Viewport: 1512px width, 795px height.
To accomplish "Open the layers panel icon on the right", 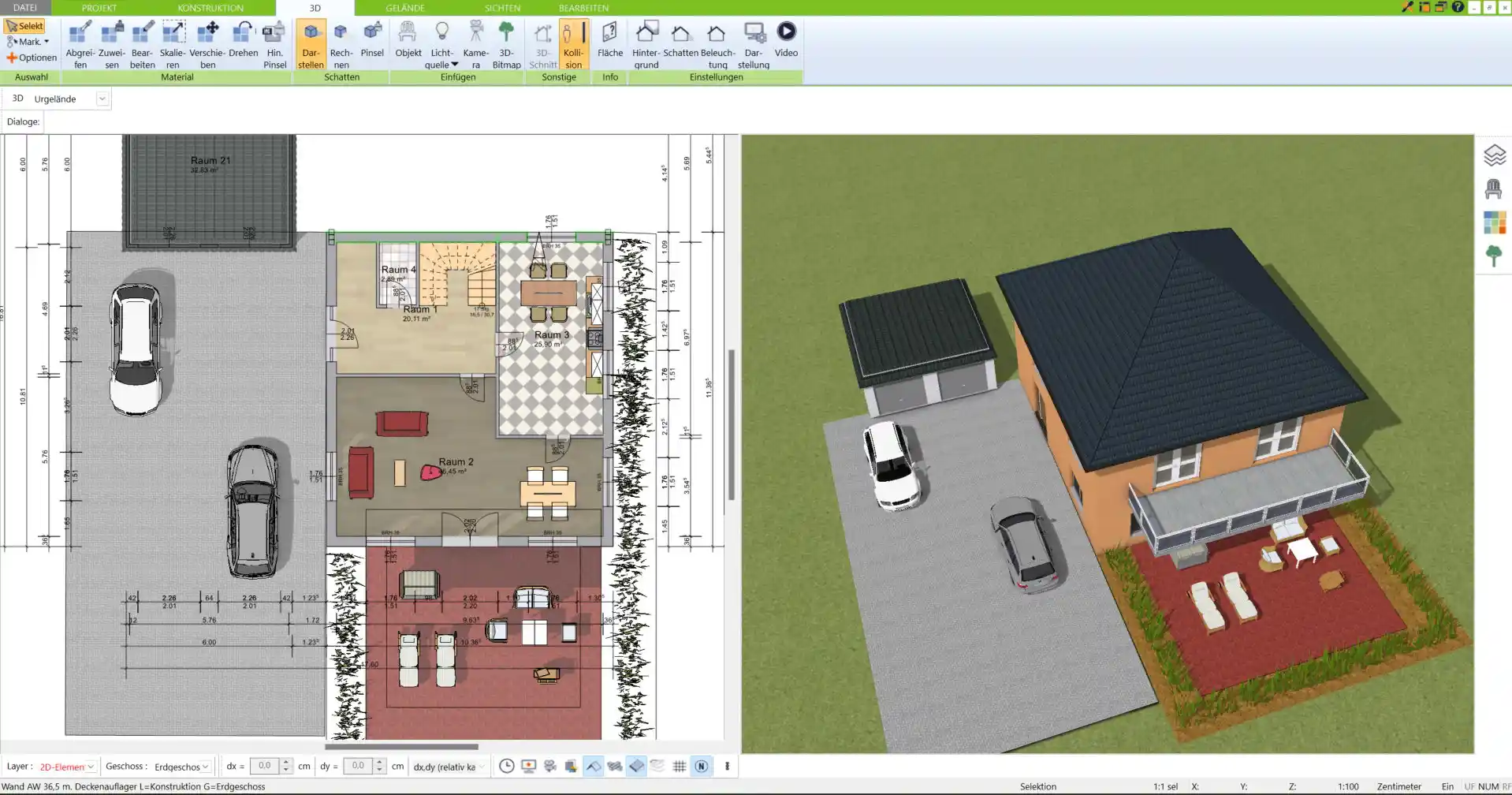I will click(x=1495, y=156).
